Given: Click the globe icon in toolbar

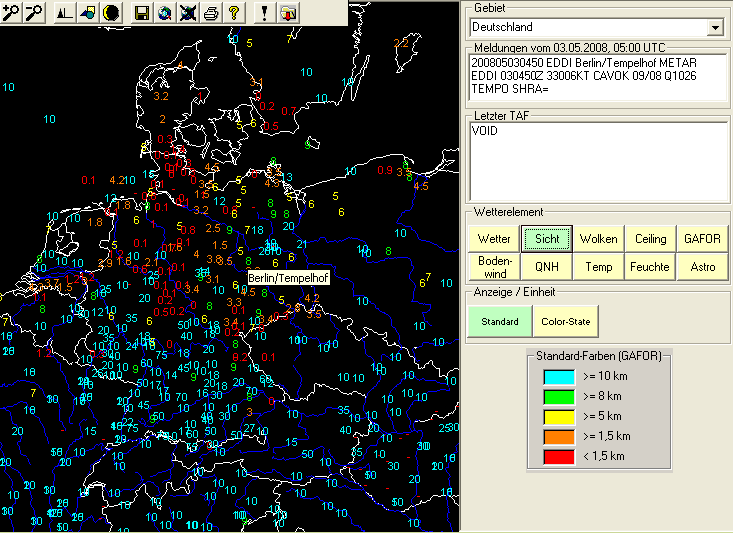Looking at the screenshot, I should pos(164,12).
